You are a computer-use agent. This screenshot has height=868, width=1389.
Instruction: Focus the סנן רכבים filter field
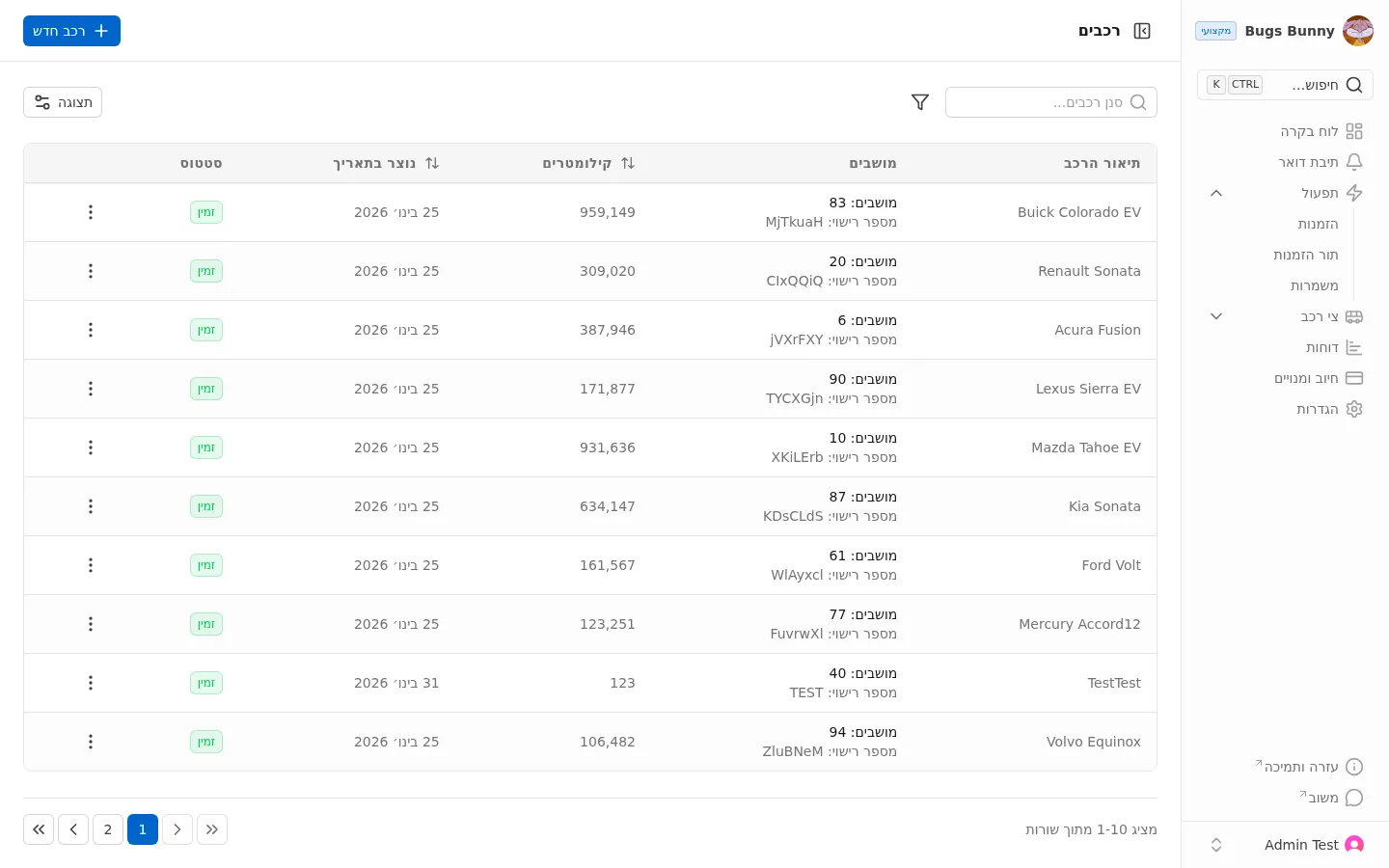1051,102
